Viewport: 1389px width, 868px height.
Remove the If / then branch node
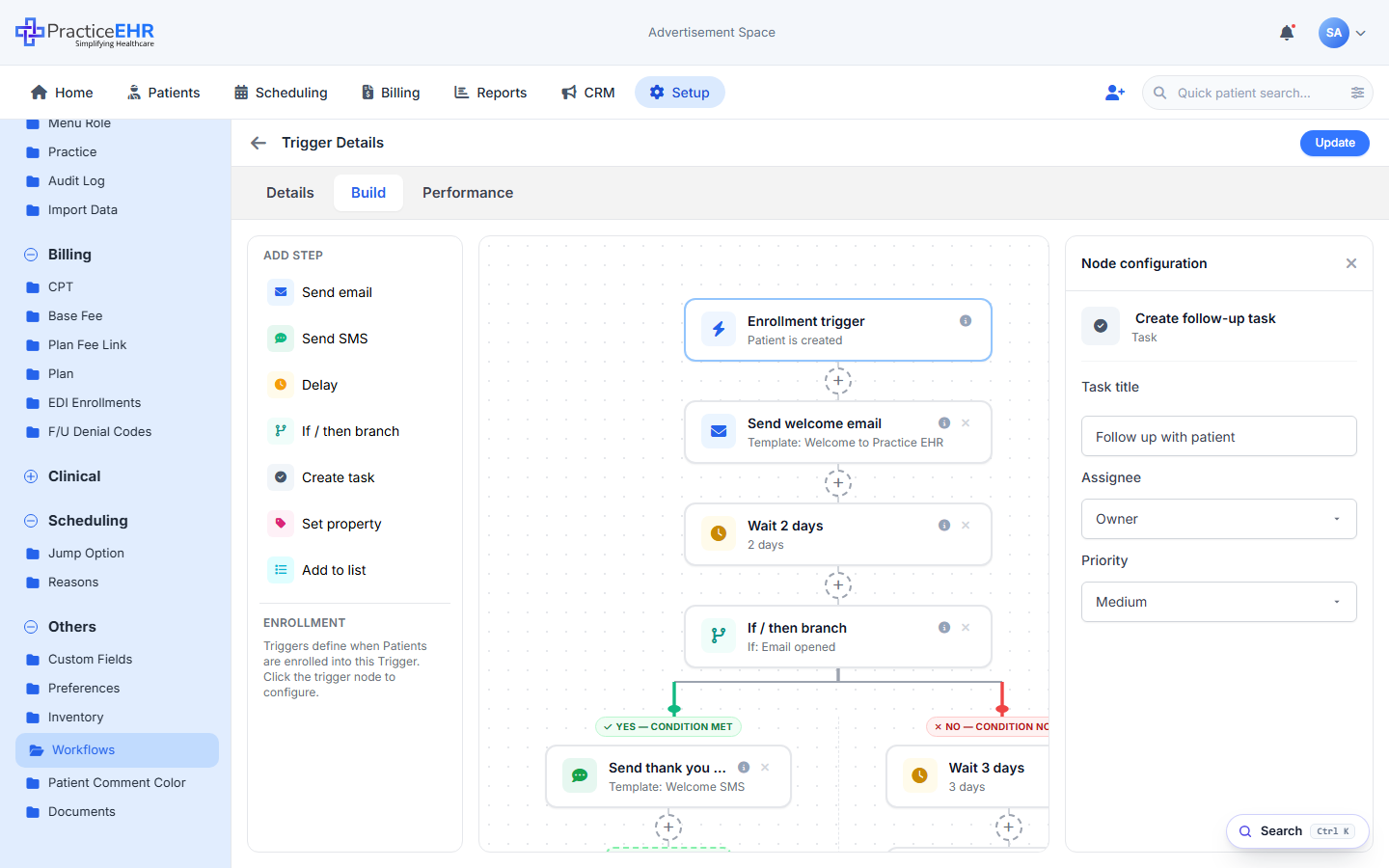pos(966,628)
